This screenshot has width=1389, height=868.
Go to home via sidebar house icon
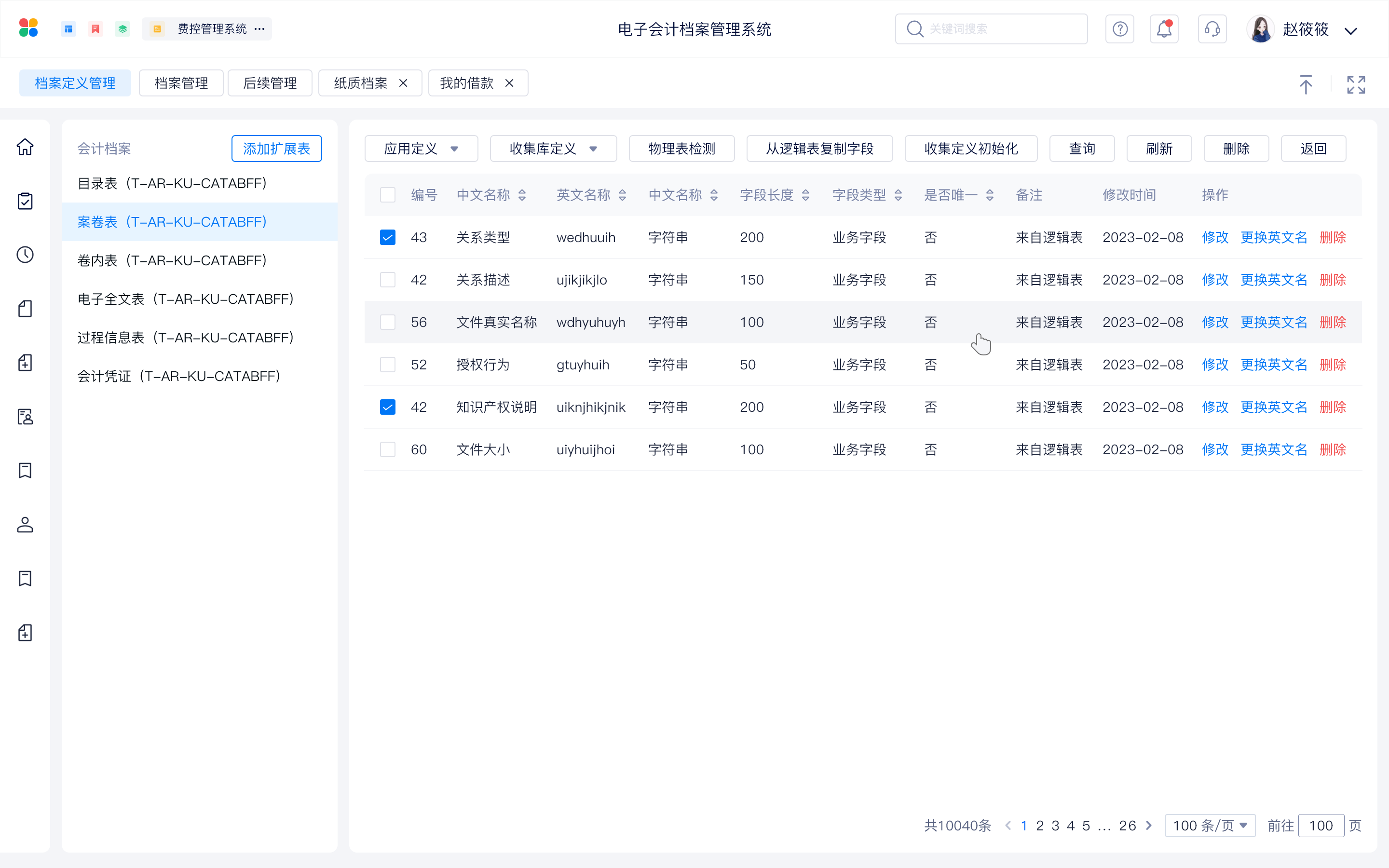[25, 147]
